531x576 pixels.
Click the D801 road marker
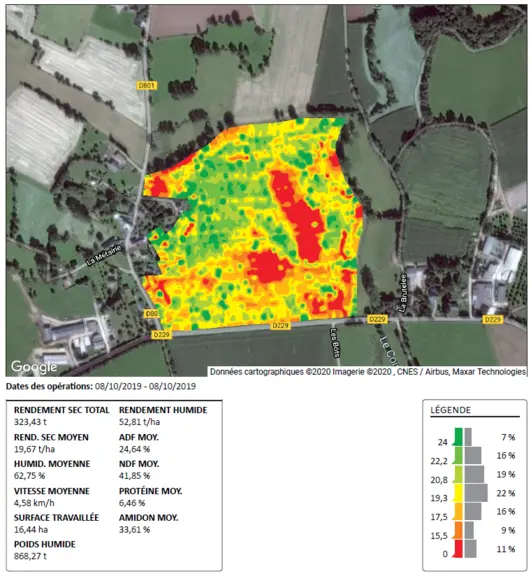tap(147, 86)
